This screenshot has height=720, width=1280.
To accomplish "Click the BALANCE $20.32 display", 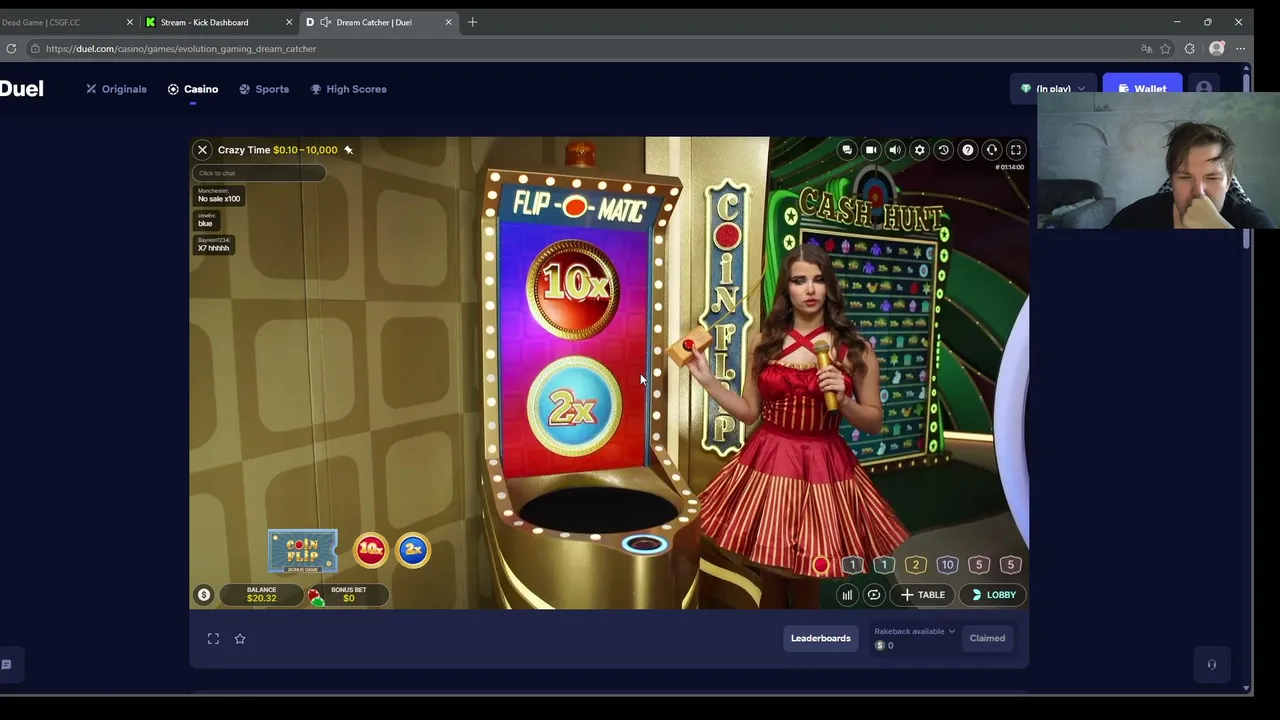I will [x=261, y=595].
